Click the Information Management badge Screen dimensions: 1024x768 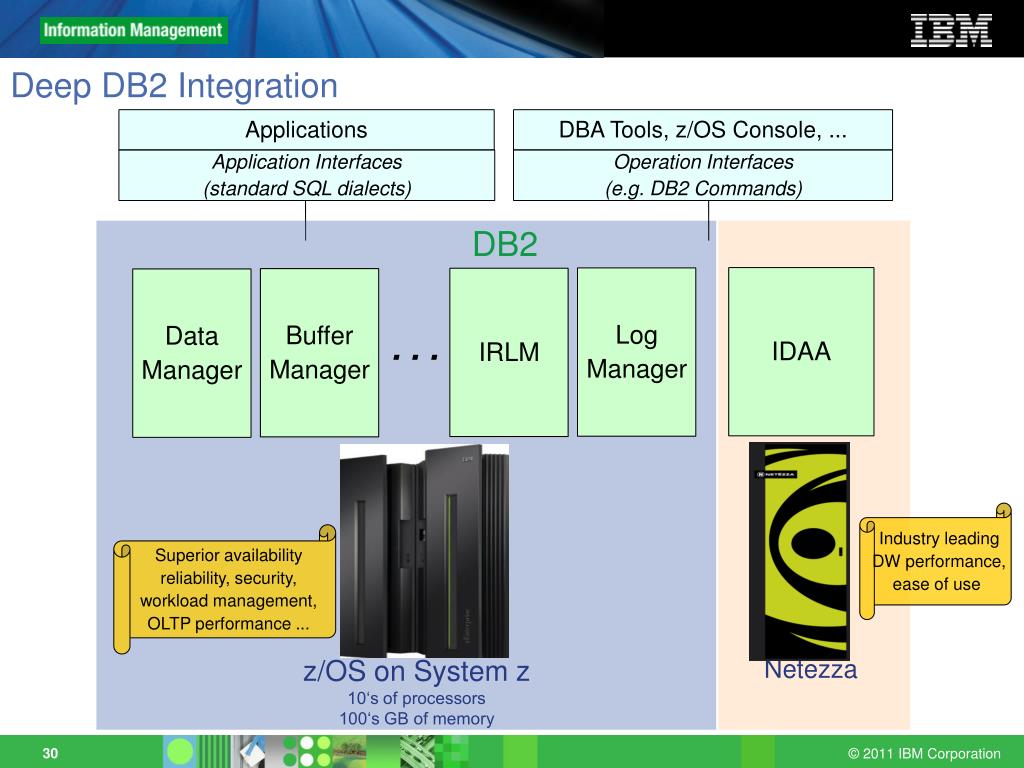tap(133, 30)
